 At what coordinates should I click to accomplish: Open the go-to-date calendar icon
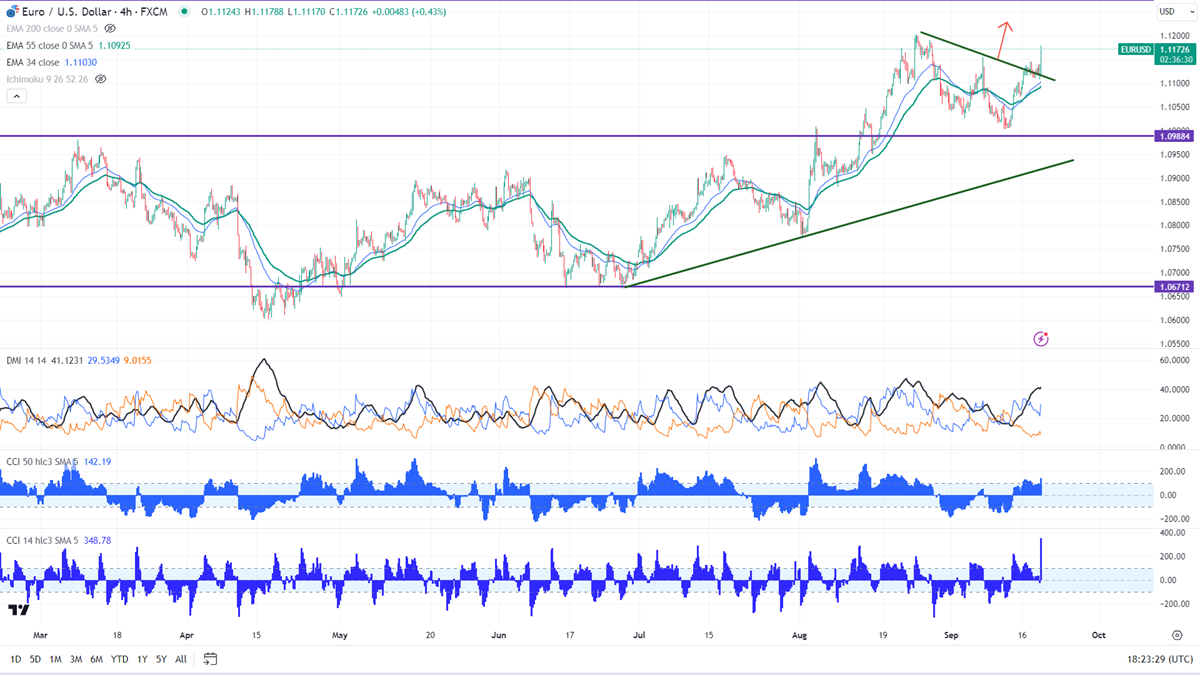pyautogui.click(x=210, y=659)
